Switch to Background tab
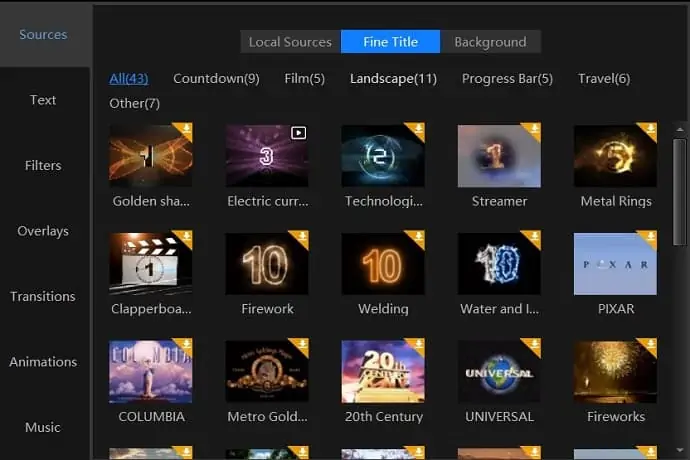The width and height of the screenshot is (690, 460). [x=490, y=42]
